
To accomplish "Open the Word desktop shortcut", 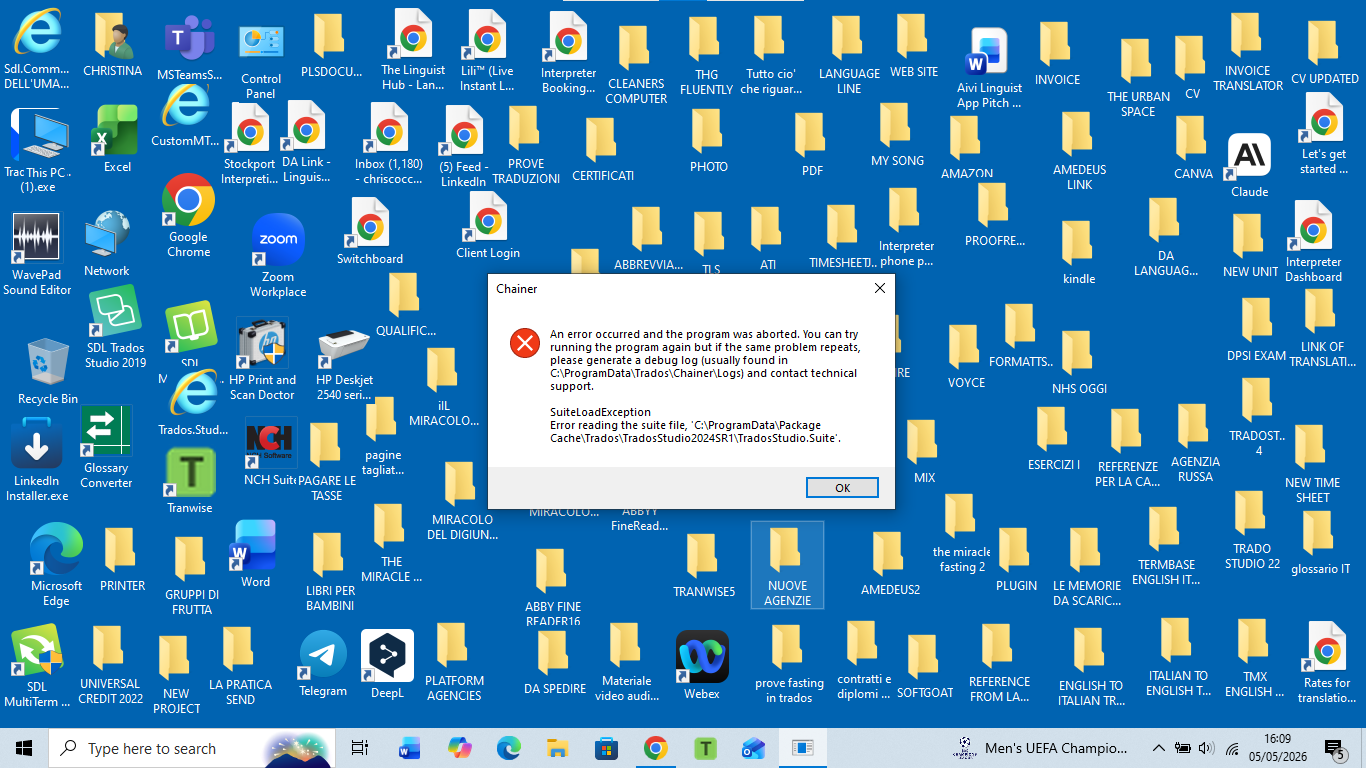I will [x=255, y=554].
